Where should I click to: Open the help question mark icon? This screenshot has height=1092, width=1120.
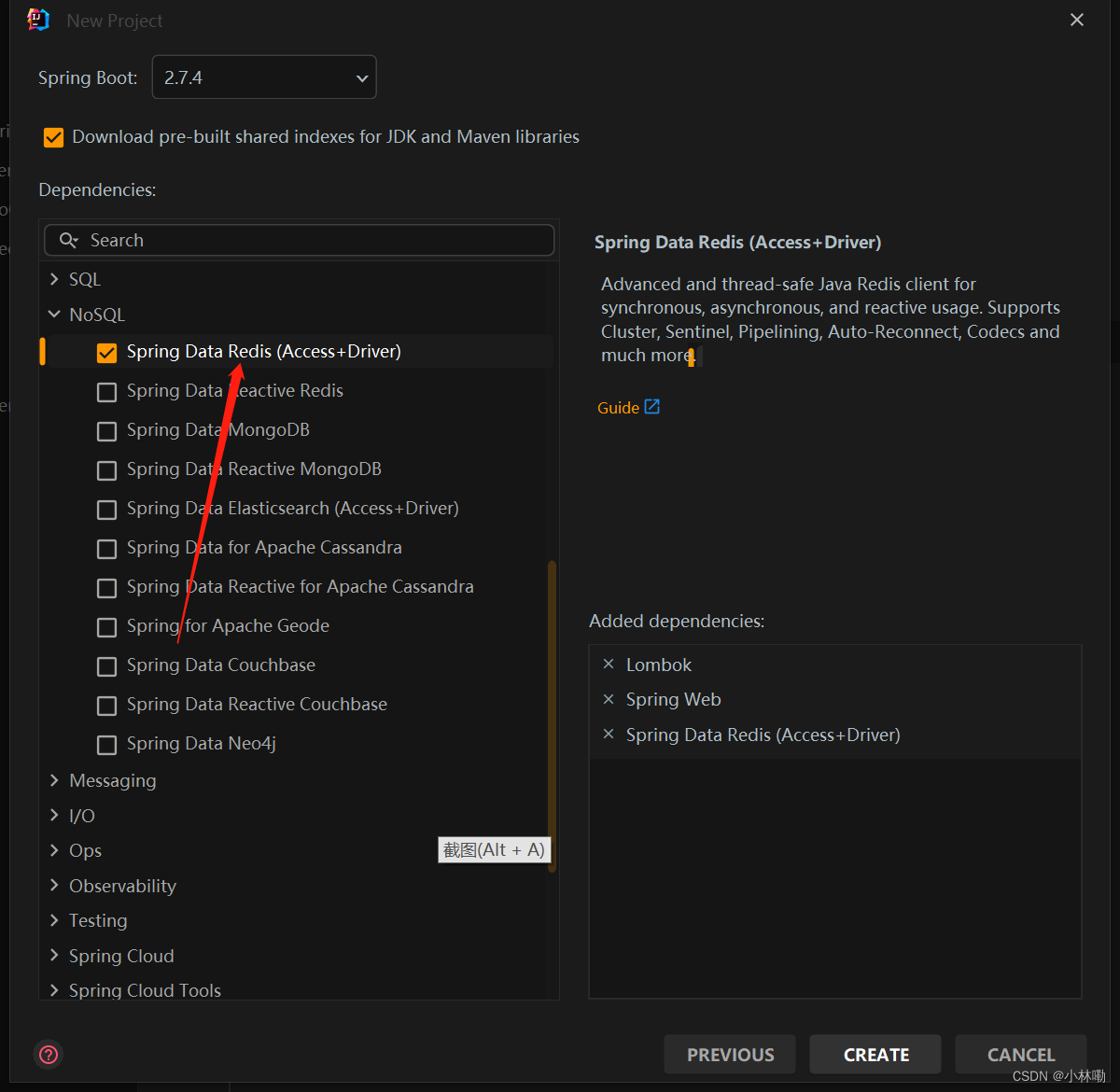(49, 1055)
